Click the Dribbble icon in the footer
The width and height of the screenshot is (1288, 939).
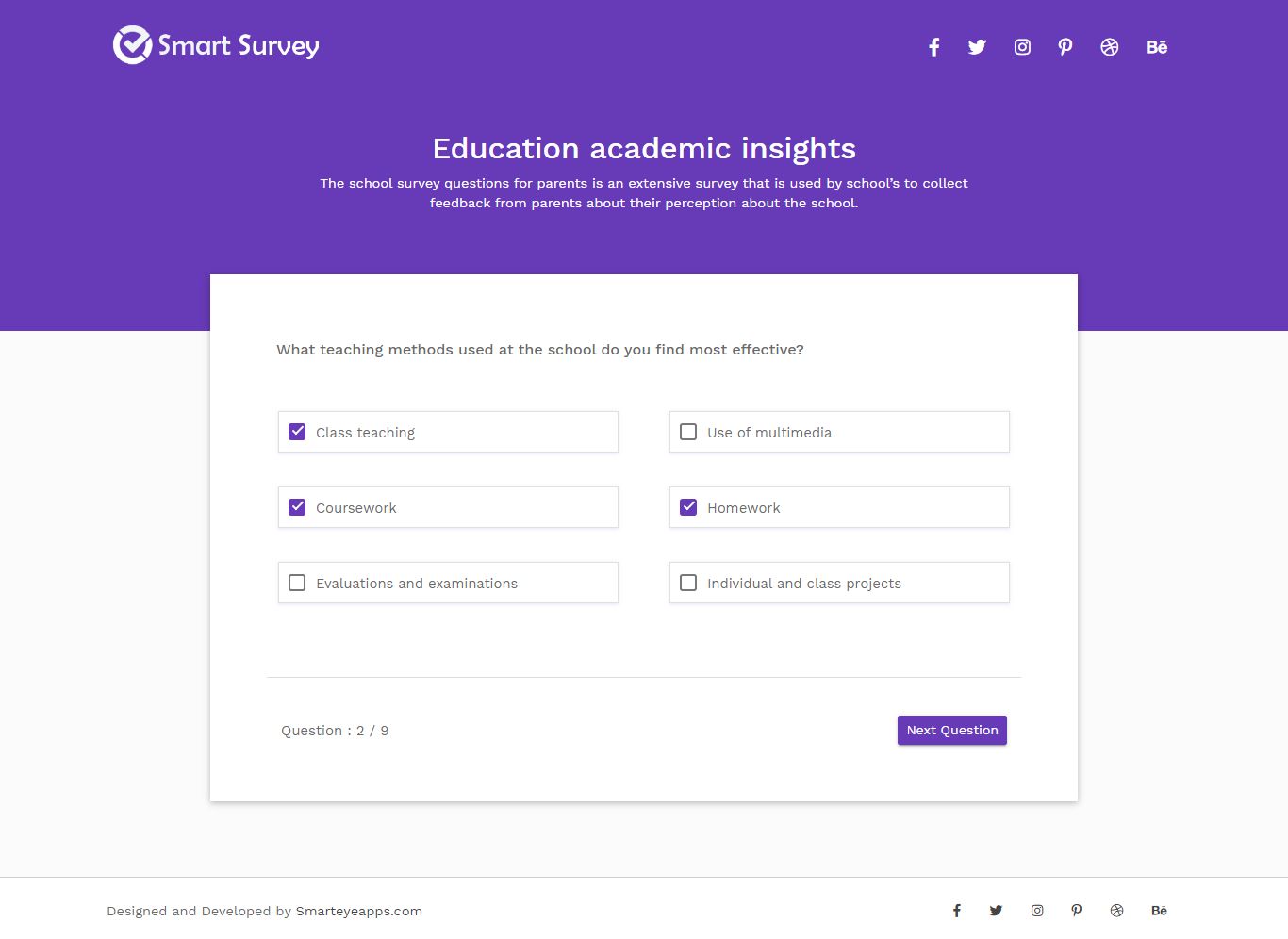pyautogui.click(x=1117, y=911)
